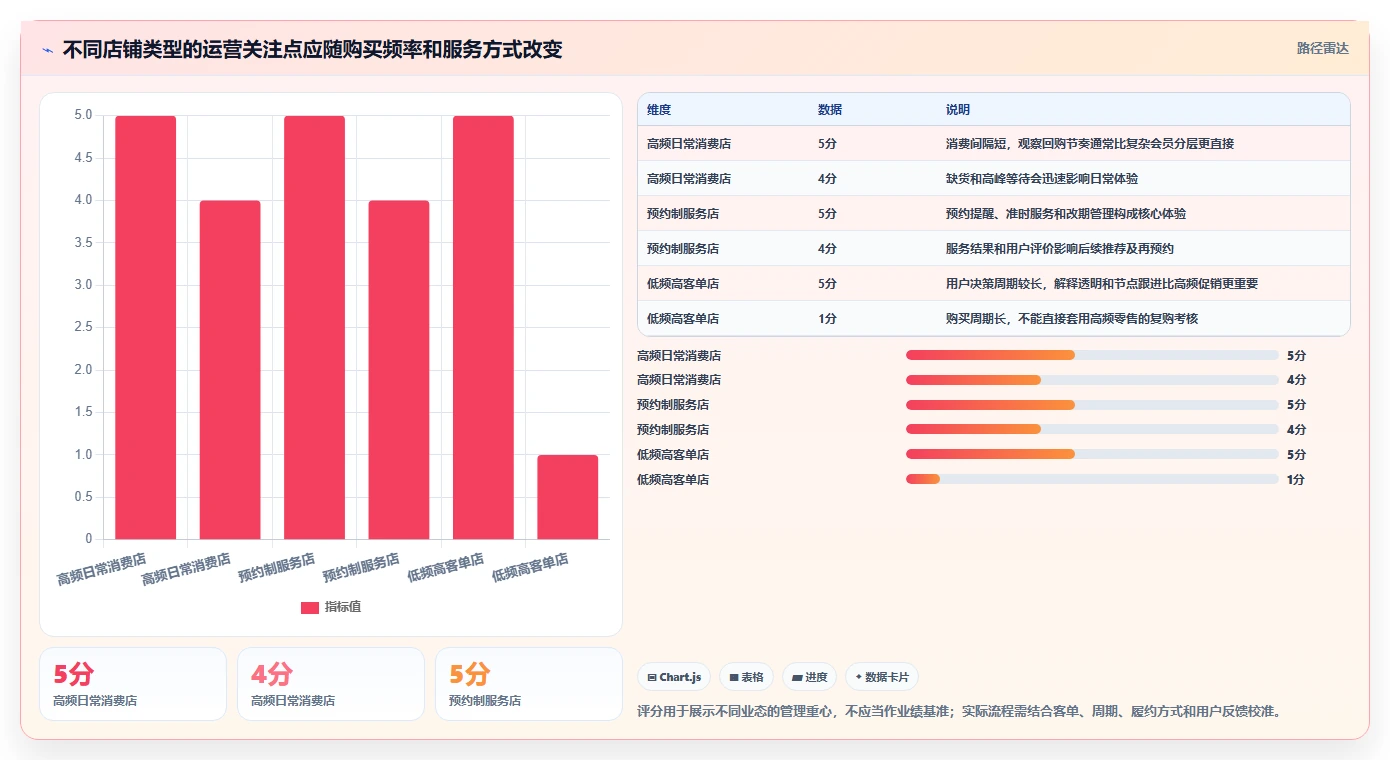Image resolution: width=1390 pixels, height=760 pixels.
Task: Click the 进度 chip
Action: coord(809,677)
